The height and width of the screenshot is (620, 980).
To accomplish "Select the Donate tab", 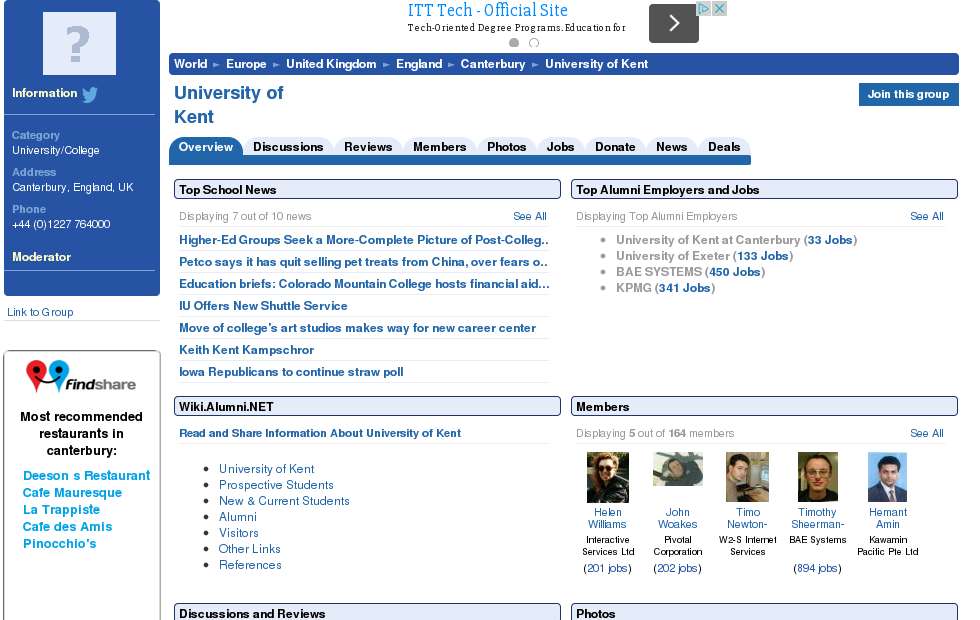I will (615, 147).
